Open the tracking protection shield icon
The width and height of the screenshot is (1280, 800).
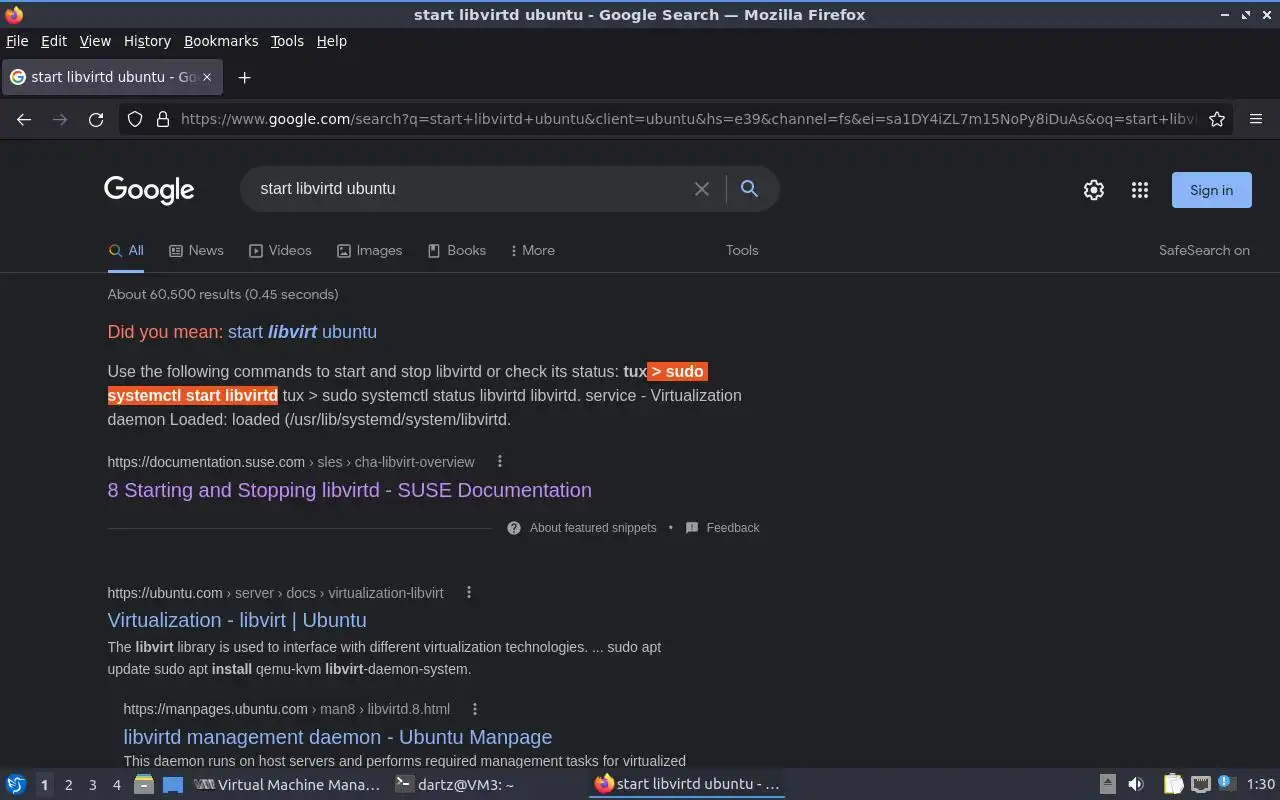point(135,119)
